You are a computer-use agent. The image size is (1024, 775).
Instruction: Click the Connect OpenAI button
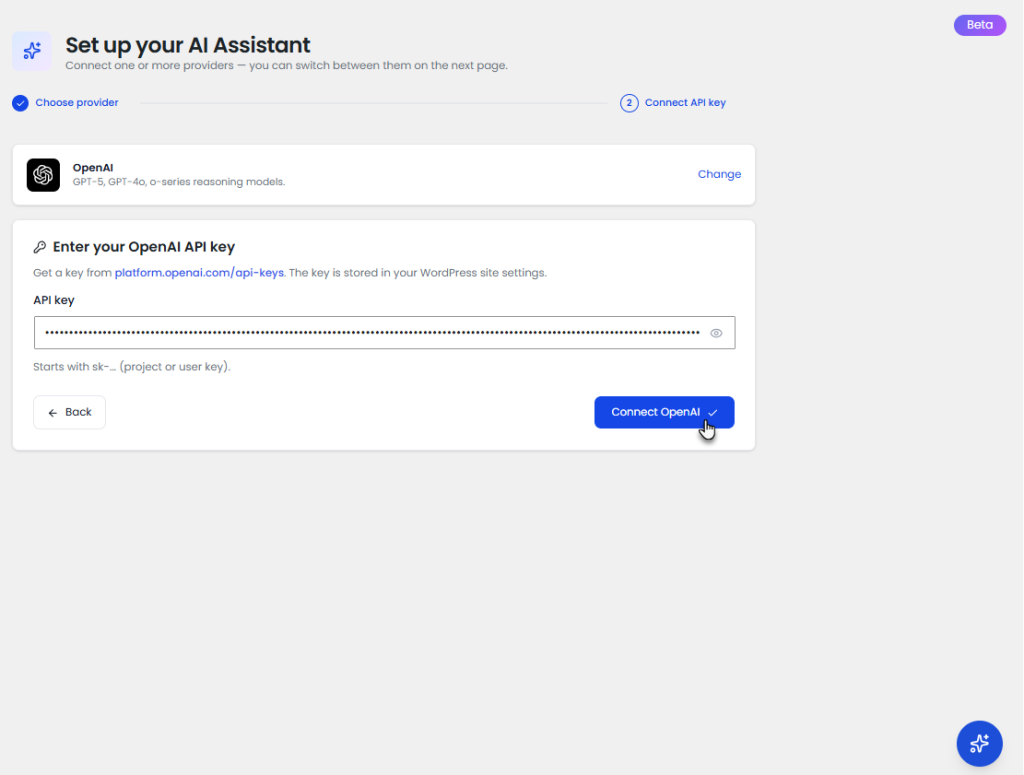[664, 412]
